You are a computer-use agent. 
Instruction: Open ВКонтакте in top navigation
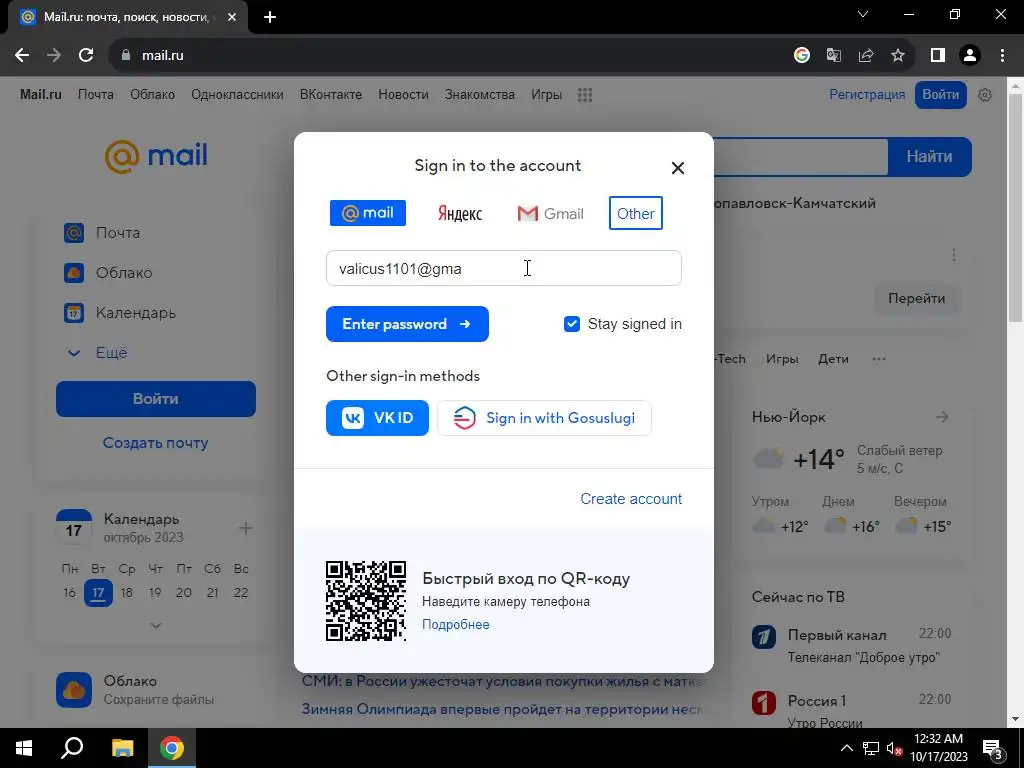(x=330, y=95)
